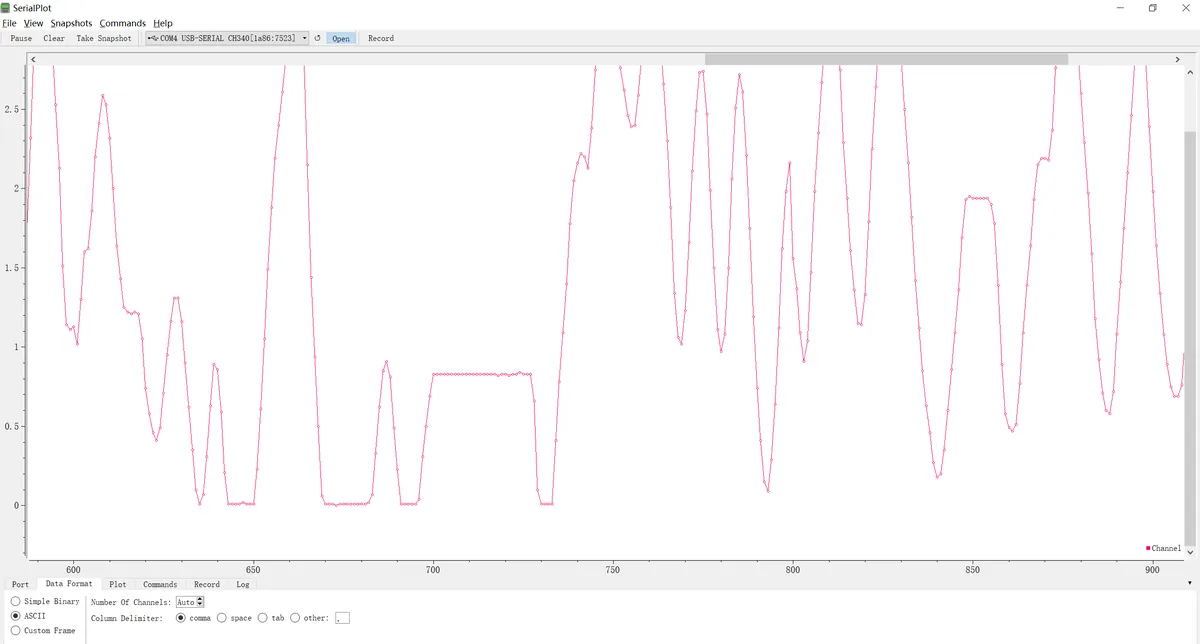The image size is (1200, 644).
Task: Click the vertical scrollbar up arrow
Action: (x=1190, y=72)
